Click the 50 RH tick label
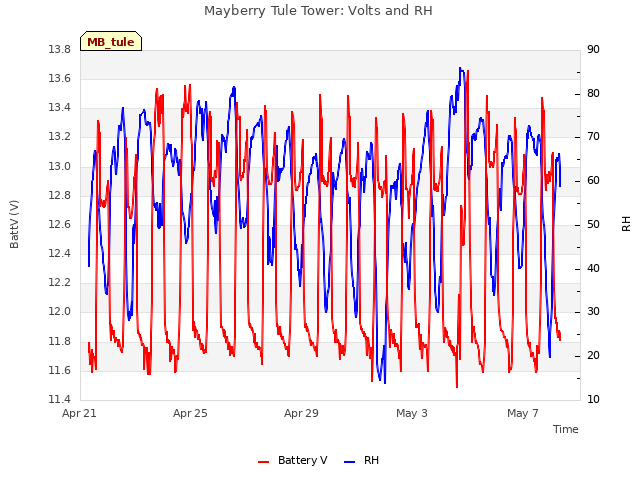 click(x=593, y=224)
